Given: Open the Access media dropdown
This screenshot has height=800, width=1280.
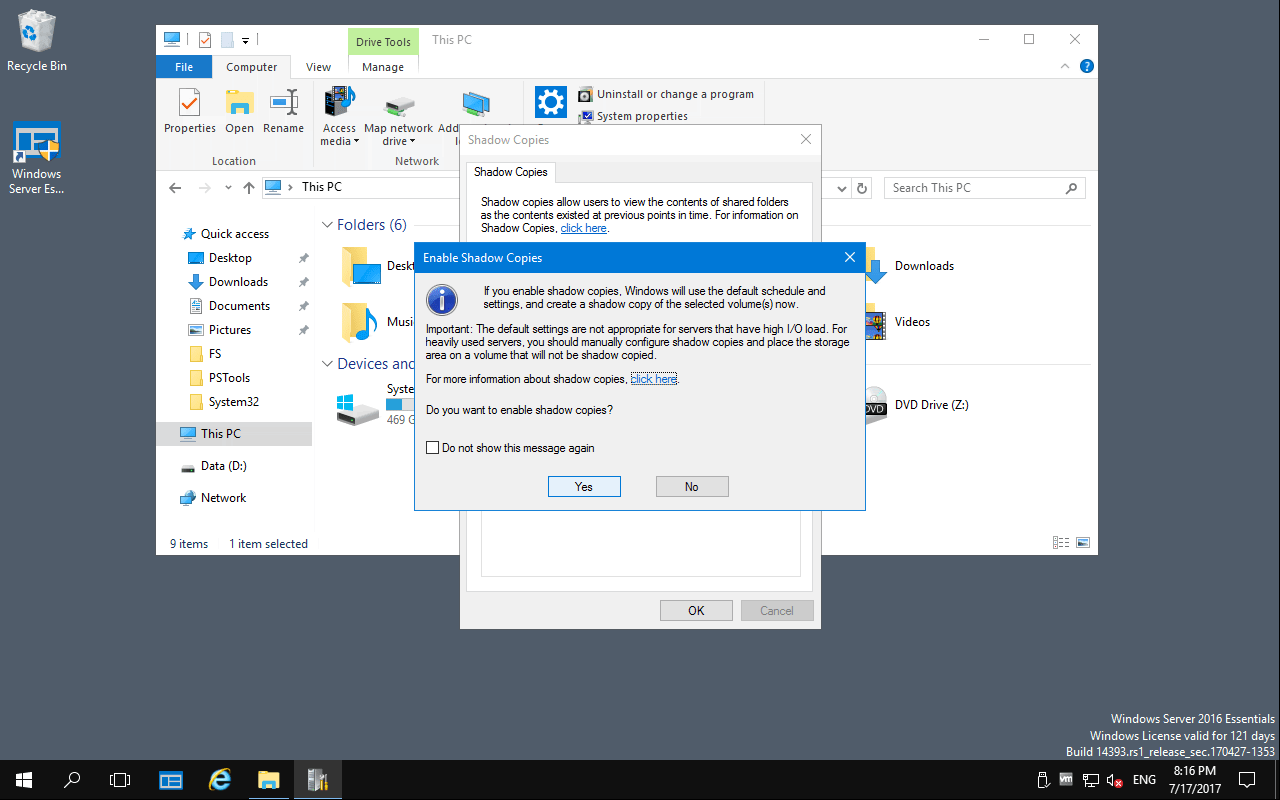Looking at the screenshot, I should (x=339, y=116).
